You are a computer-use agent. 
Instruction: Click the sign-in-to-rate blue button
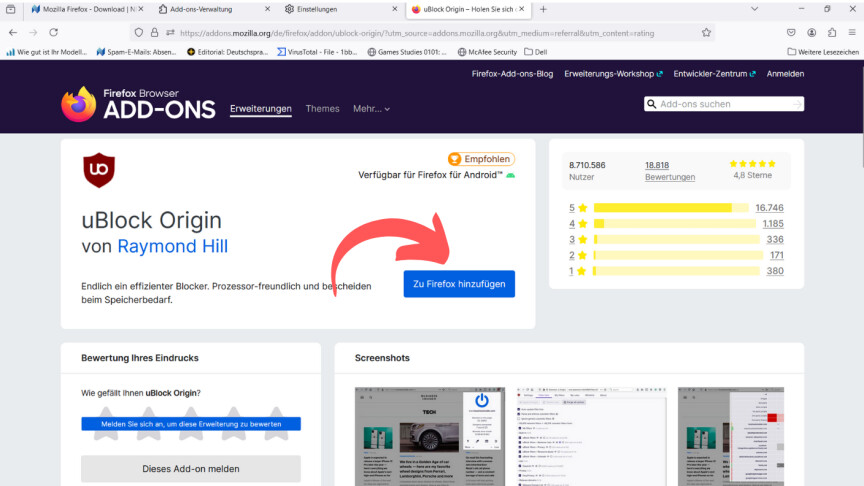point(191,424)
